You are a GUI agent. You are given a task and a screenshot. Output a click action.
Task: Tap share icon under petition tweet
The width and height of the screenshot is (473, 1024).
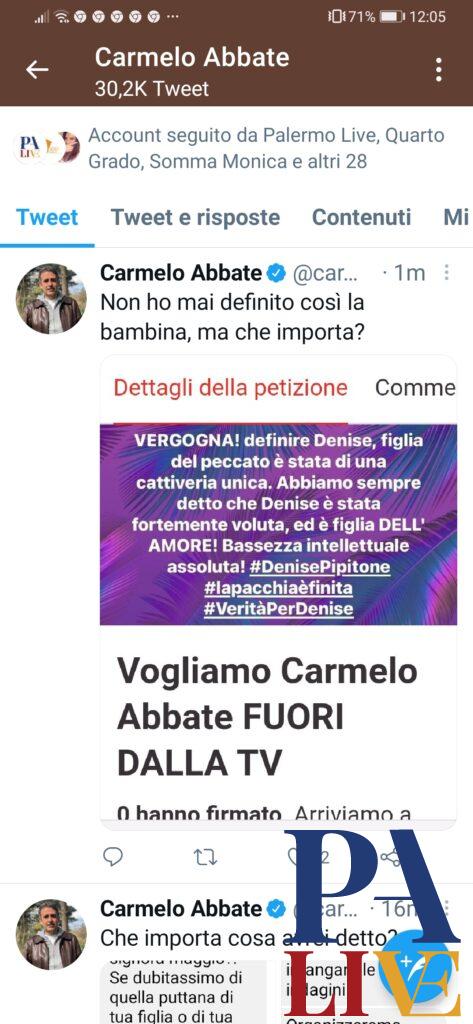click(x=391, y=856)
